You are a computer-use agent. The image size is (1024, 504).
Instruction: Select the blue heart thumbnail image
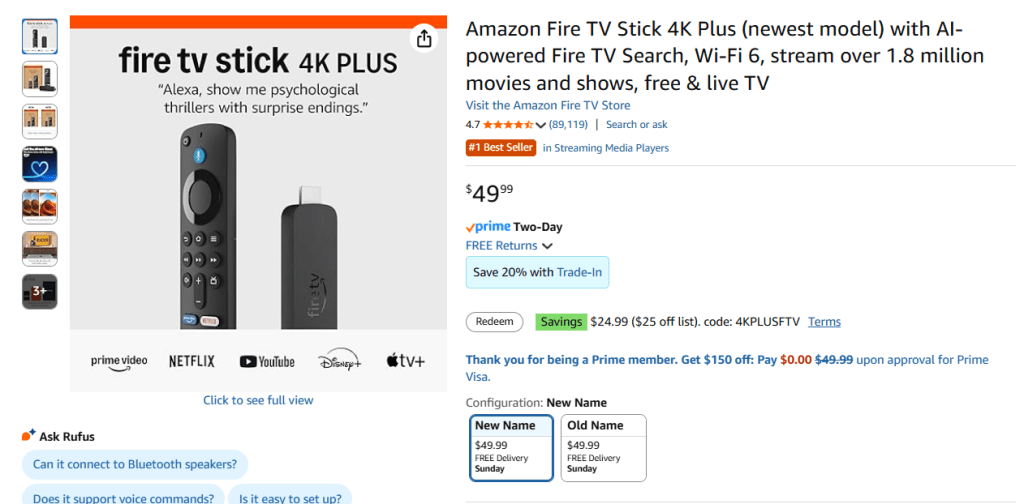pos(40,164)
